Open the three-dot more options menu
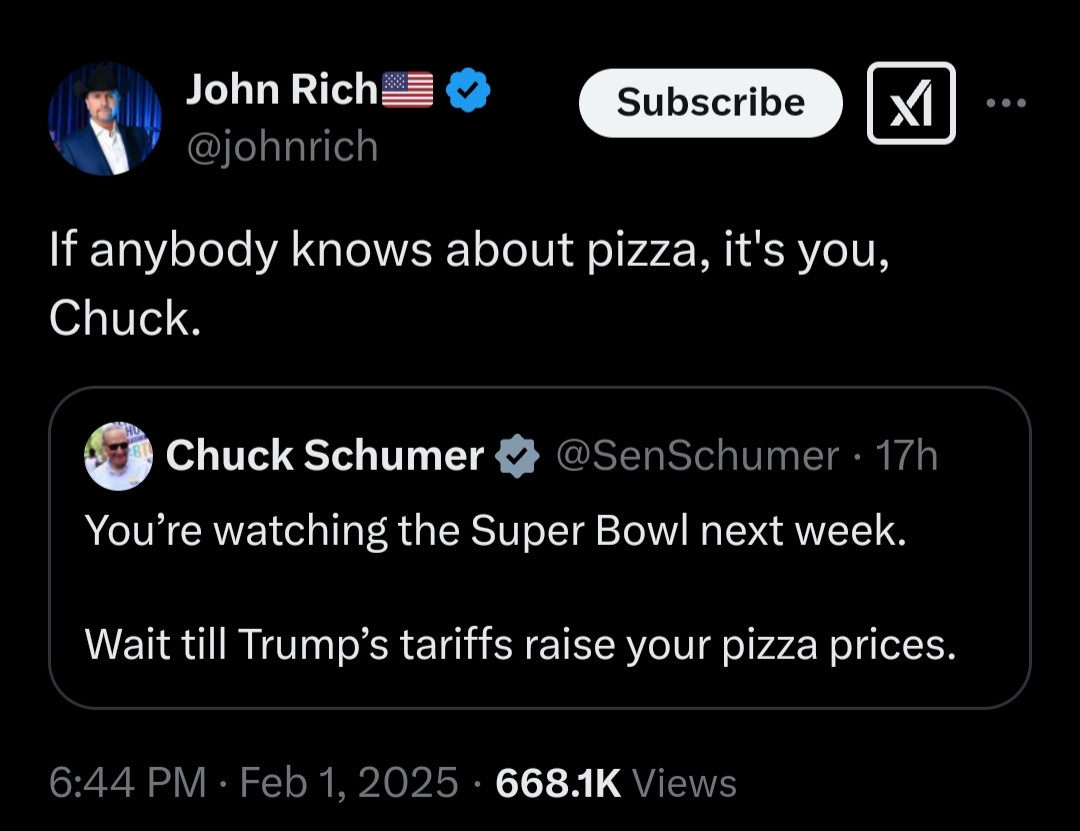This screenshot has height=831, width=1080. pyautogui.click(x=1005, y=103)
